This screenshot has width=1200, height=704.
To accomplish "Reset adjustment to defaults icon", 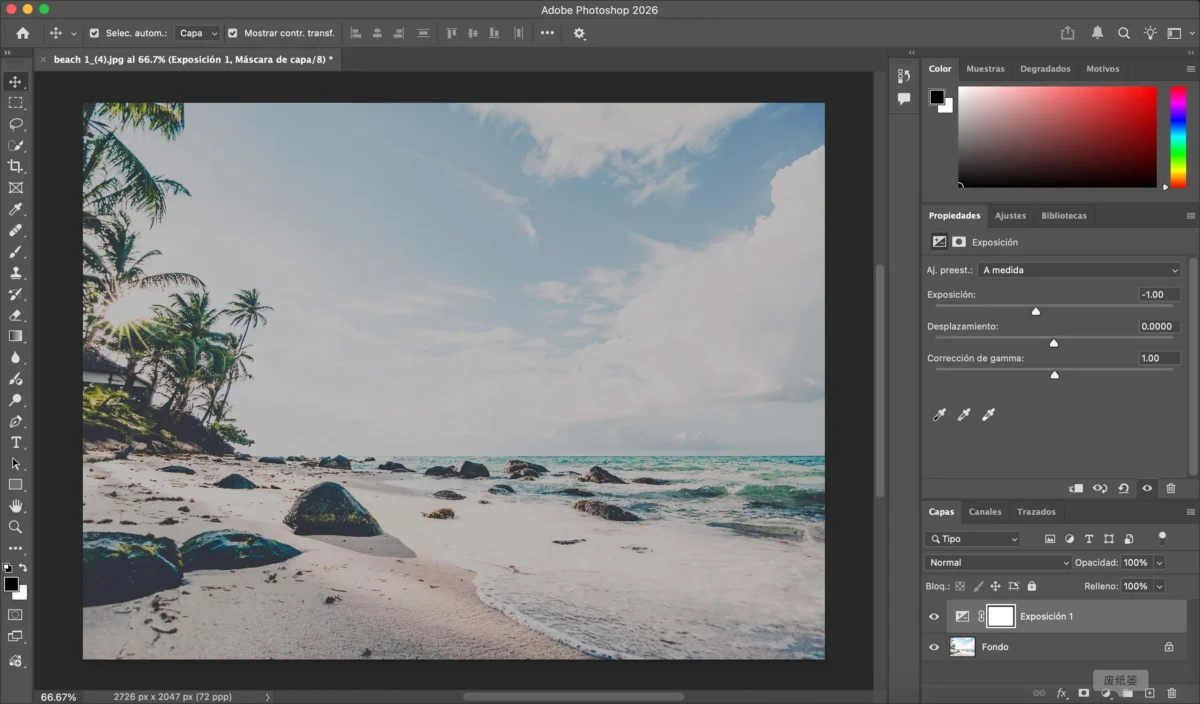I will (x=1123, y=488).
